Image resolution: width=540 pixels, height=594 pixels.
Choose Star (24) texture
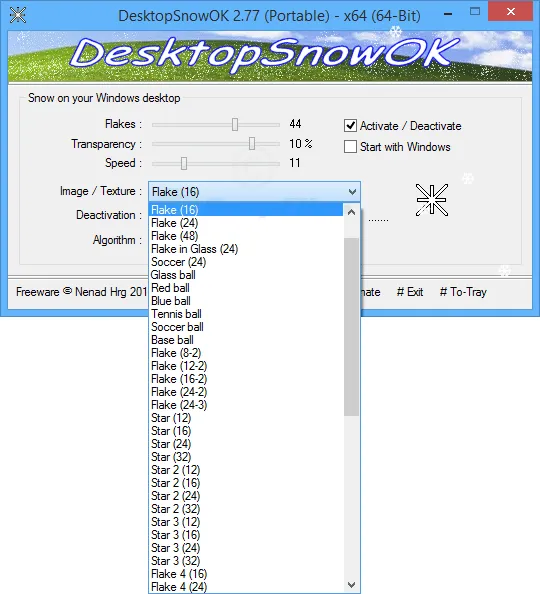246,444
